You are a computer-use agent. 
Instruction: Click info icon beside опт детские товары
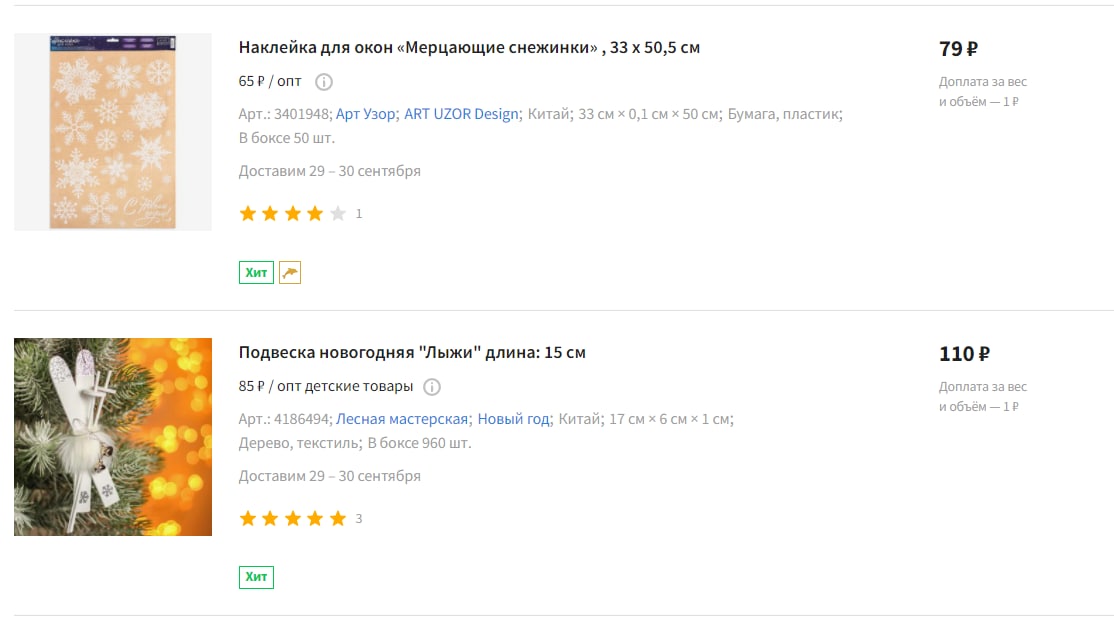[432, 386]
